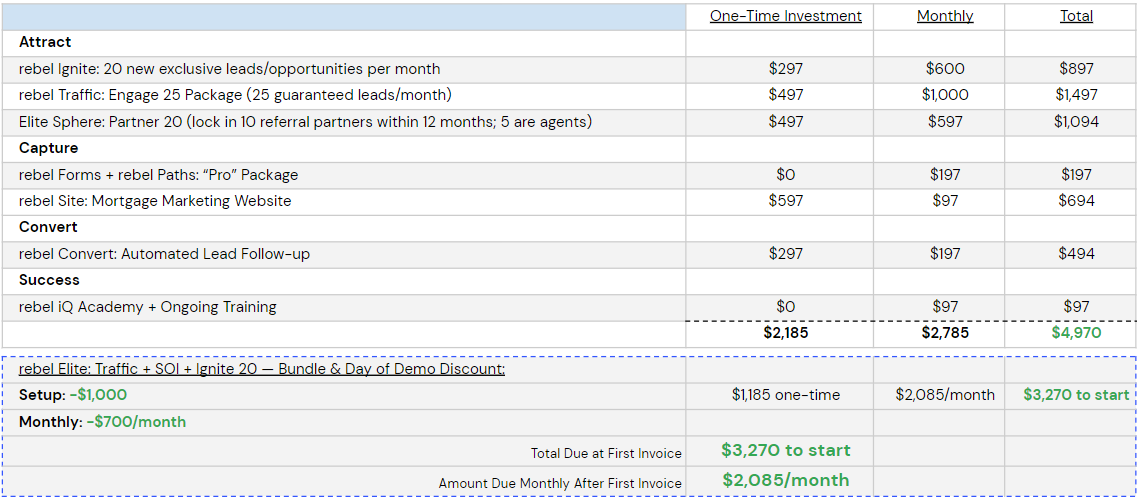The image size is (1140, 502).
Task: Select rebel Site Mortgage Marketing Website label
Action: [155, 201]
